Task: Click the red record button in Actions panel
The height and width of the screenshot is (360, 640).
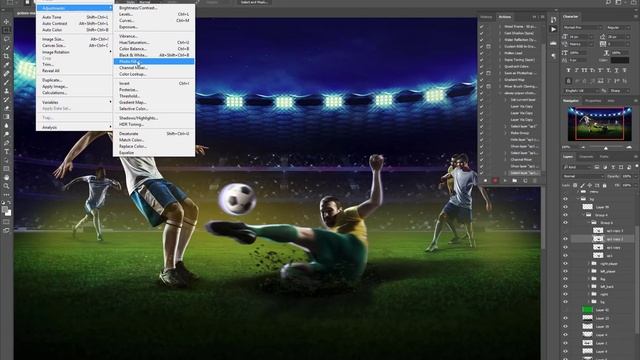Action: point(495,180)
